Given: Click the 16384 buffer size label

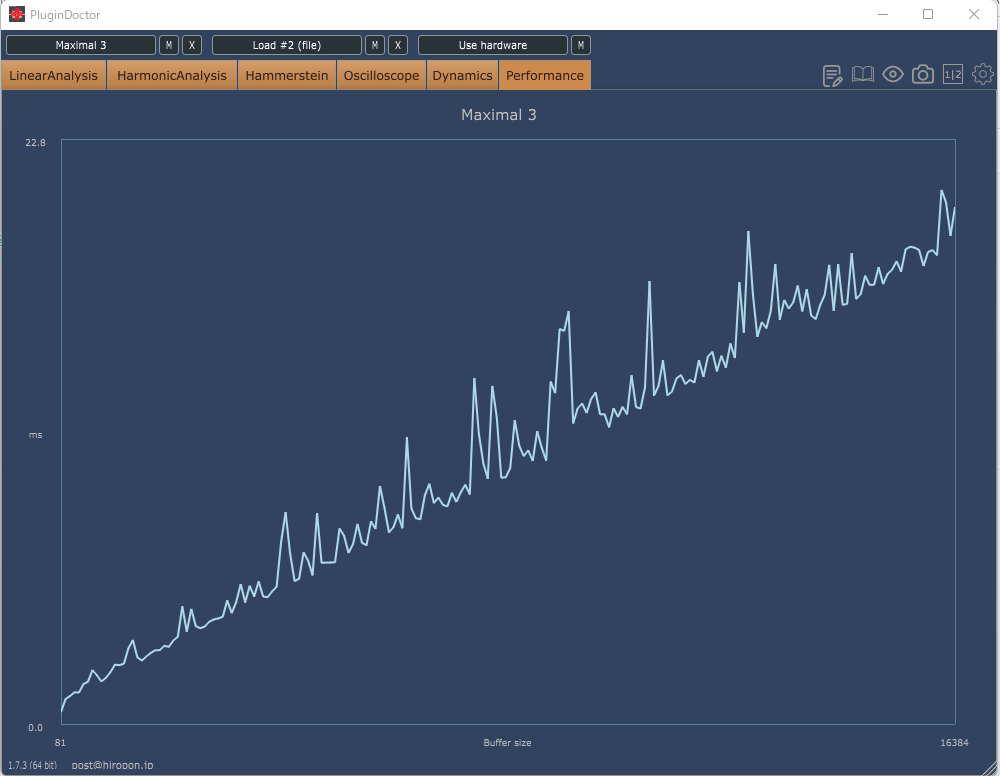Looking at the screenshot, I should click(x=954, y=742).
